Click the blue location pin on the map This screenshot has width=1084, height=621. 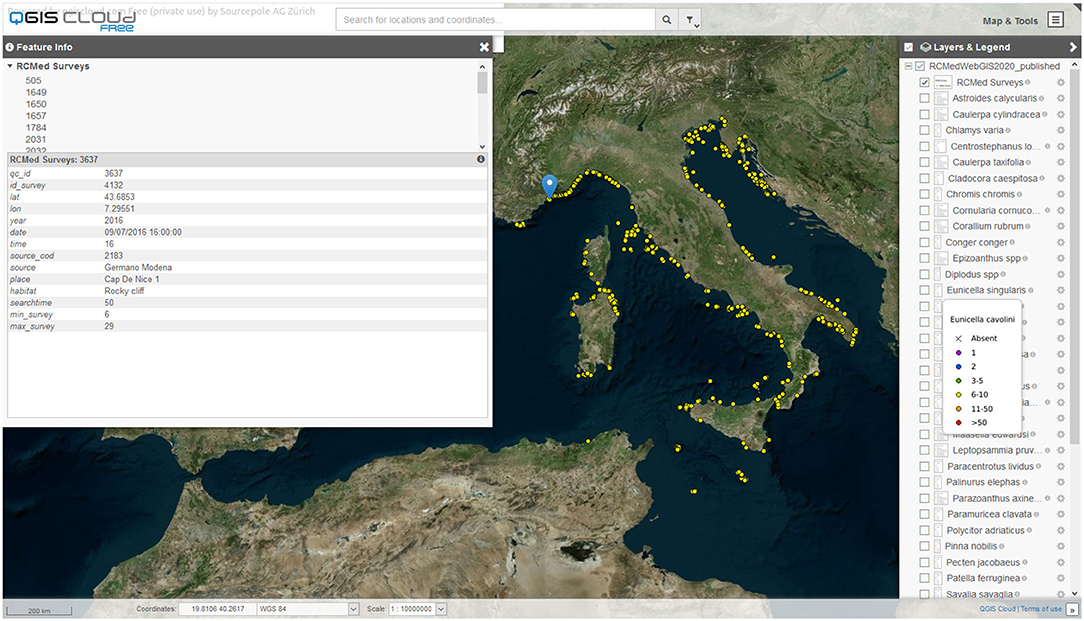(x=550, y=187)
